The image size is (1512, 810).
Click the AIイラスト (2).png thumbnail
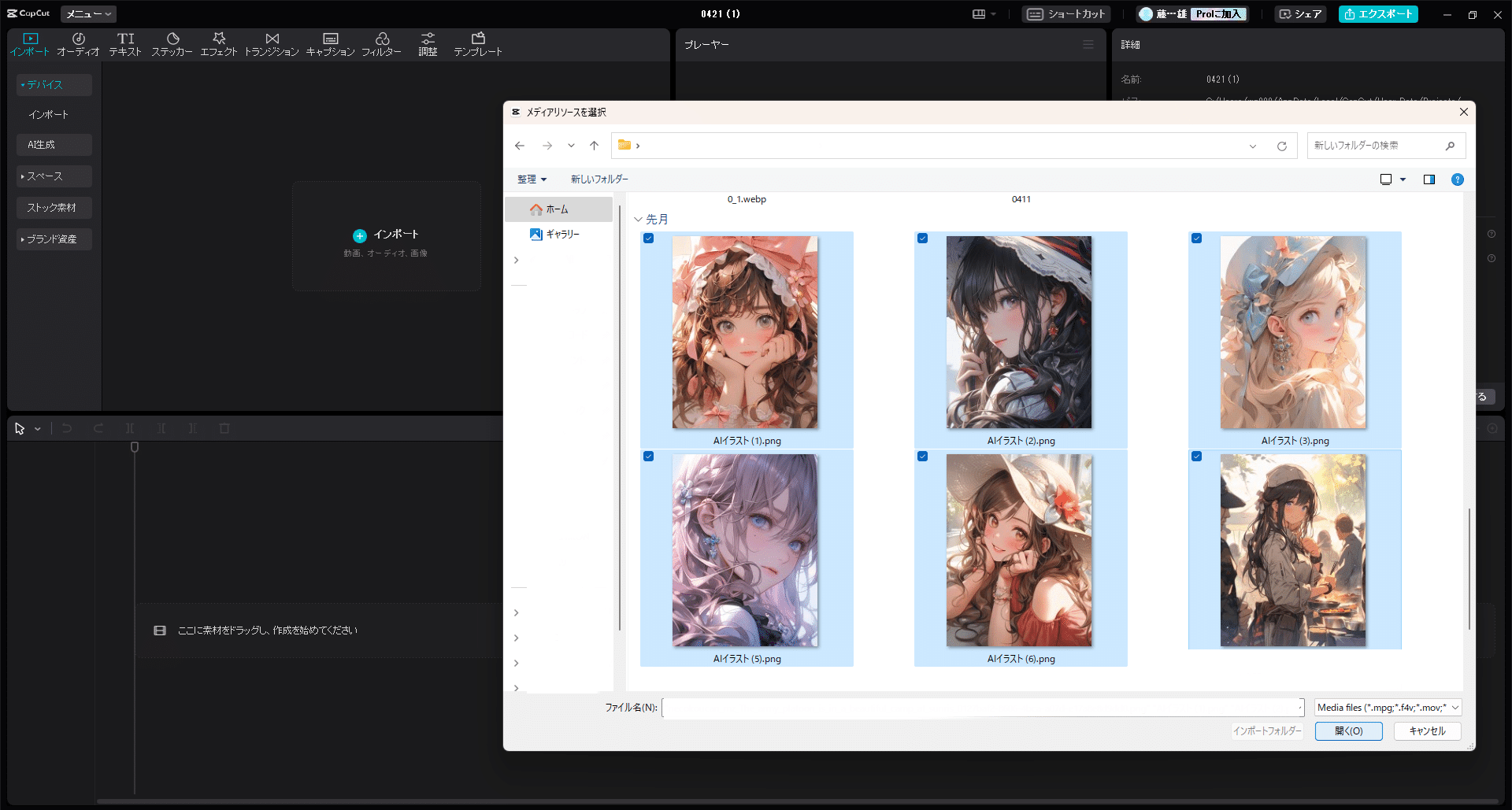pyautogui.click(x=1019, y=332)
